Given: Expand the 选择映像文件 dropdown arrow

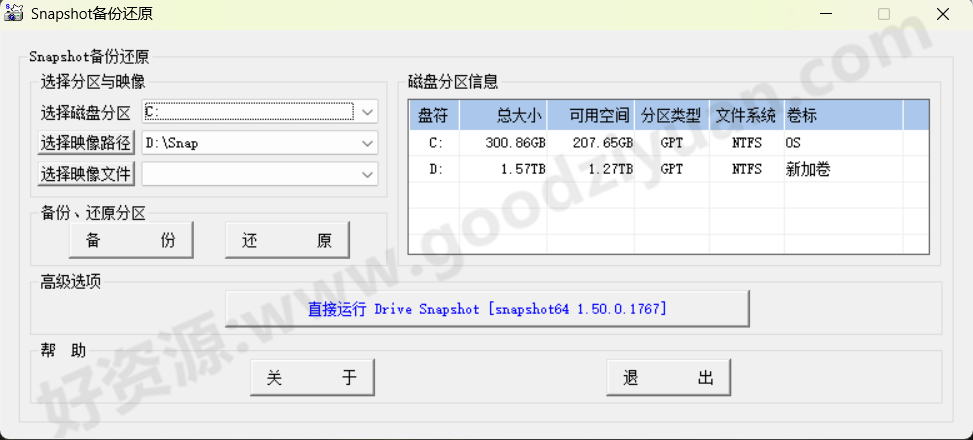Looking at the screenshot, I should point(367,174).
